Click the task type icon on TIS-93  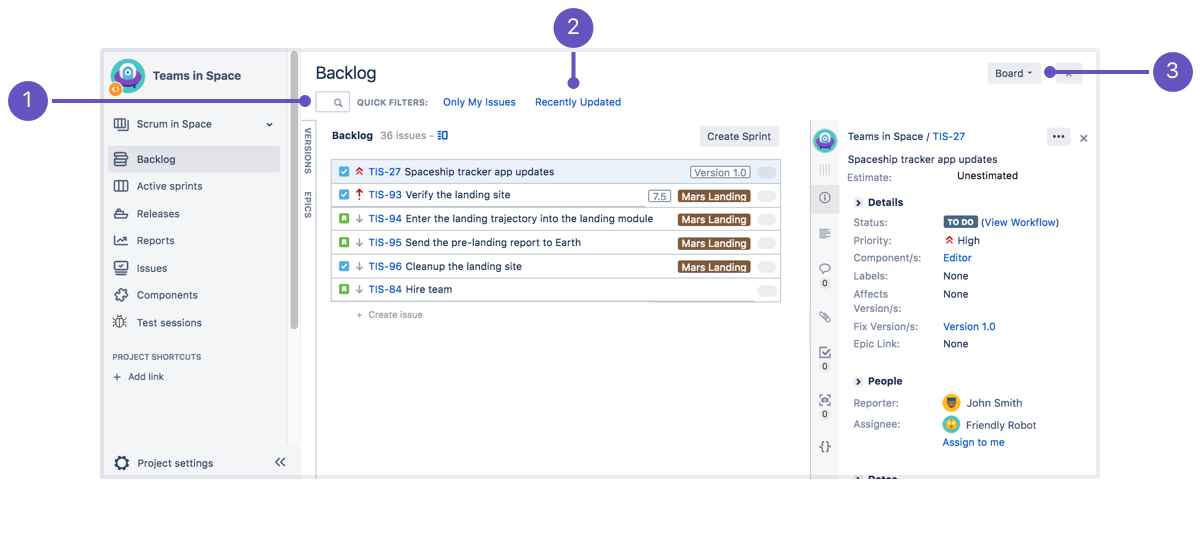tap(344, 195)
